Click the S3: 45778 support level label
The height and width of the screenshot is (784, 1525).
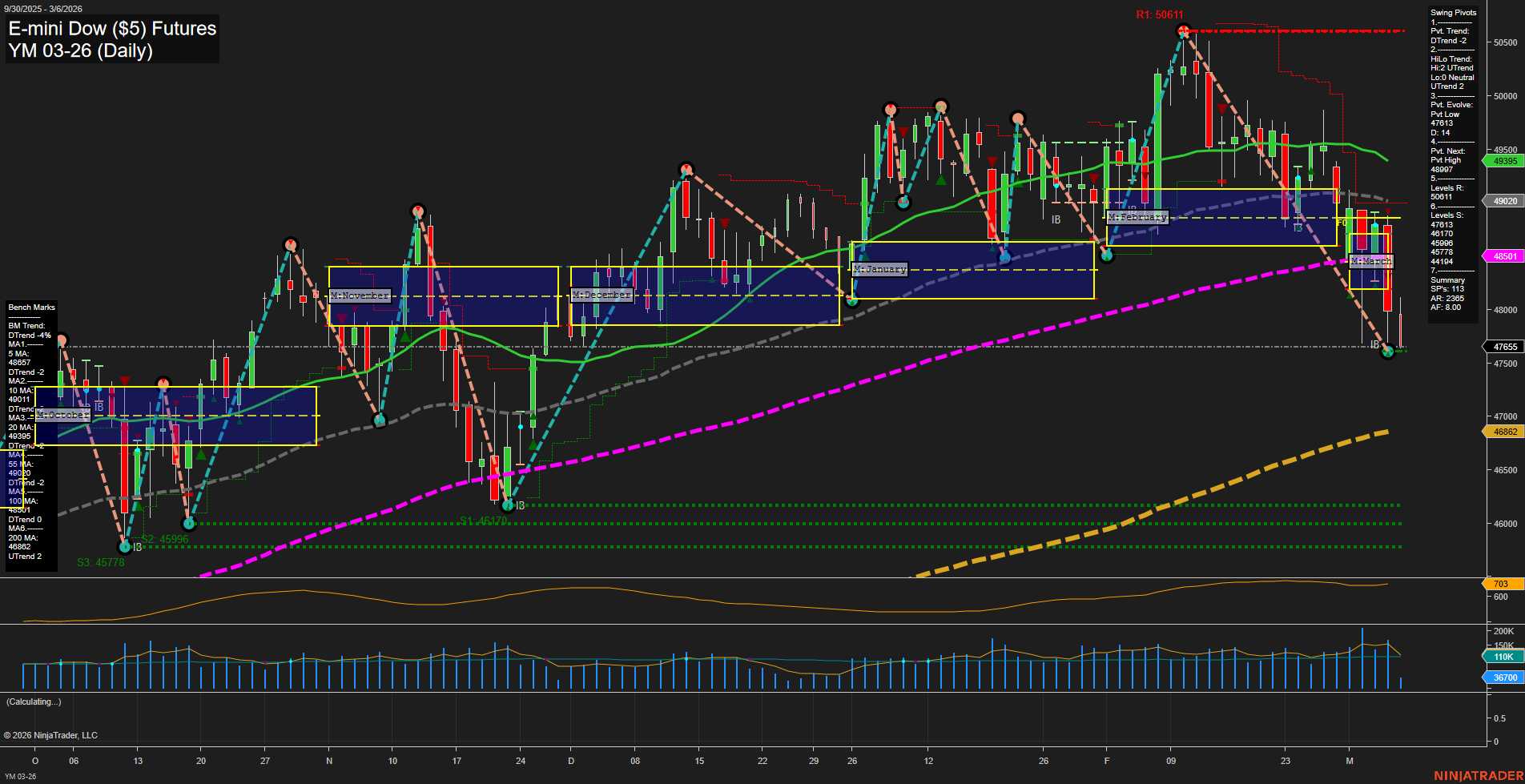[x=99, y=562]
